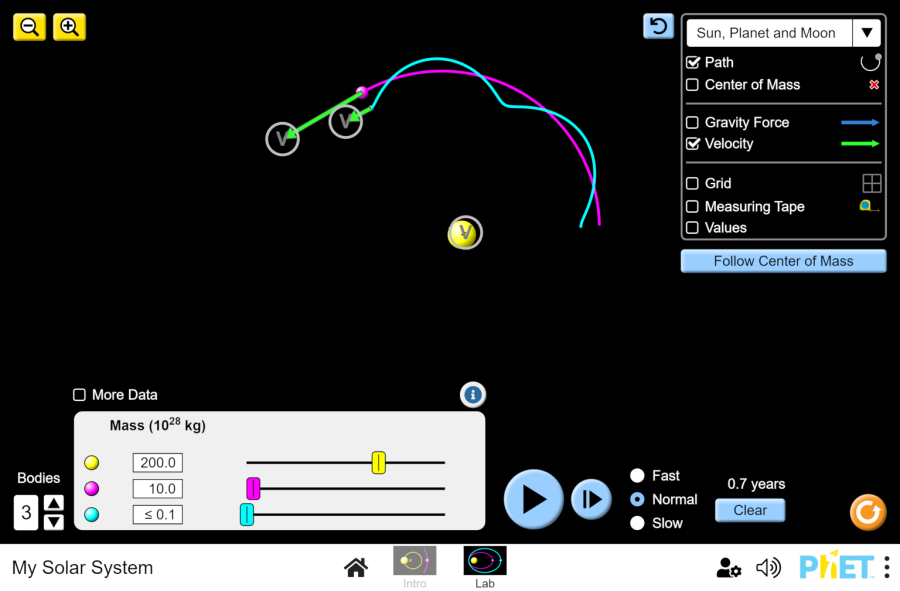Image resolution: width=900 pixels, height=591 pixels.
Task: Enable the Grid checkbox
Action: [693, 183]
